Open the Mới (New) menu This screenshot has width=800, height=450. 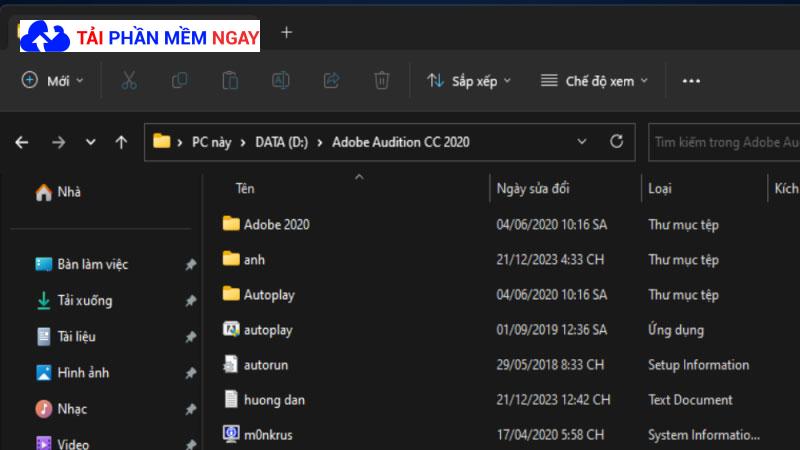point(52,81)
